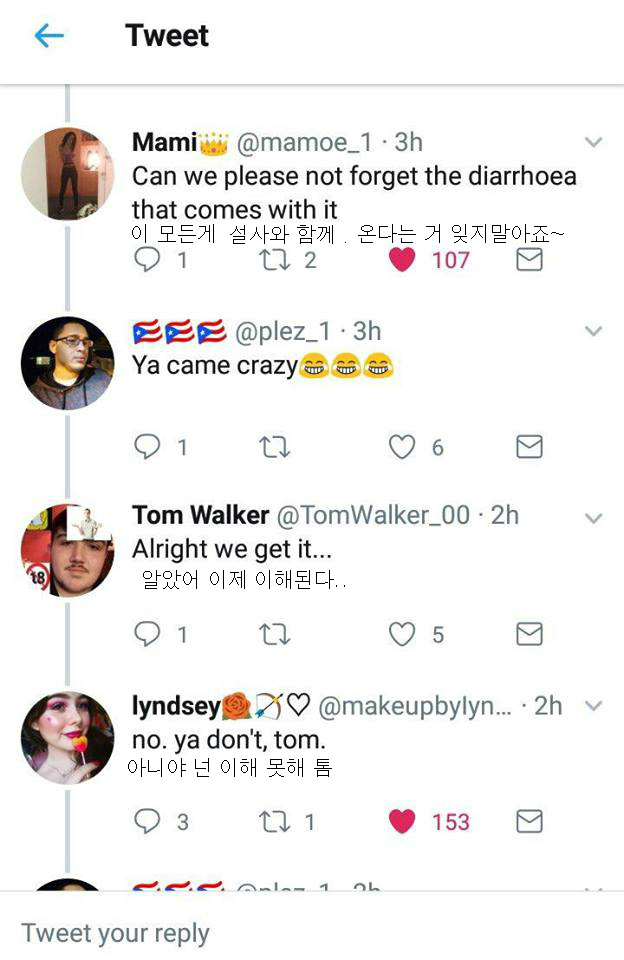
Task: Type in the "Tweet your reply" field
Action: (300, 933)
